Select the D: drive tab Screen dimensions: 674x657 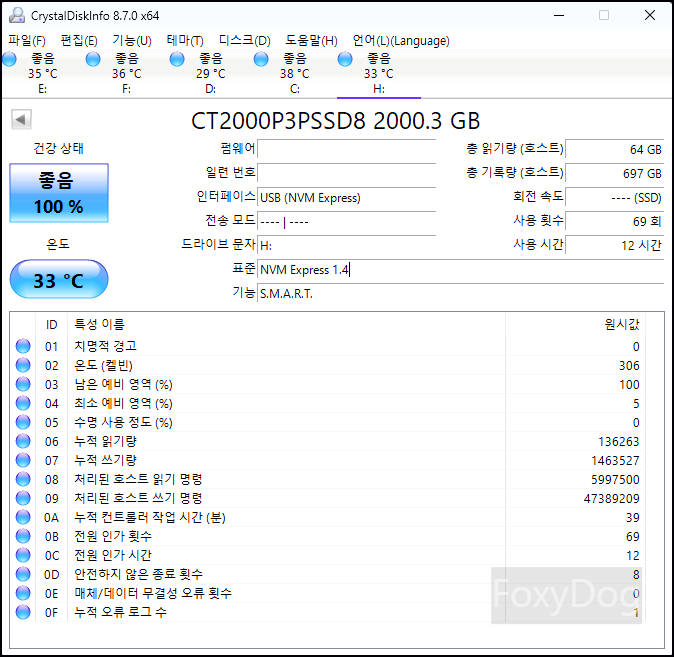pos(210,74)
